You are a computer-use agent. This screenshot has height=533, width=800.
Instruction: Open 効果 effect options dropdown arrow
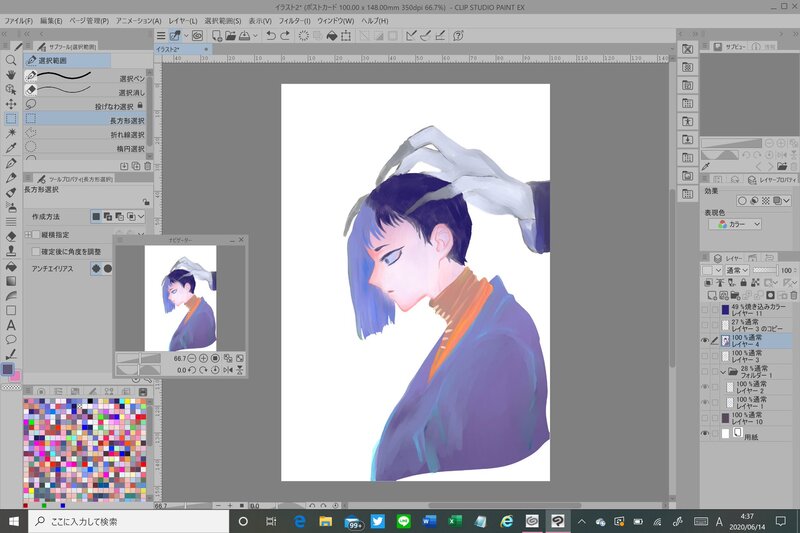(x=786, y=201)
